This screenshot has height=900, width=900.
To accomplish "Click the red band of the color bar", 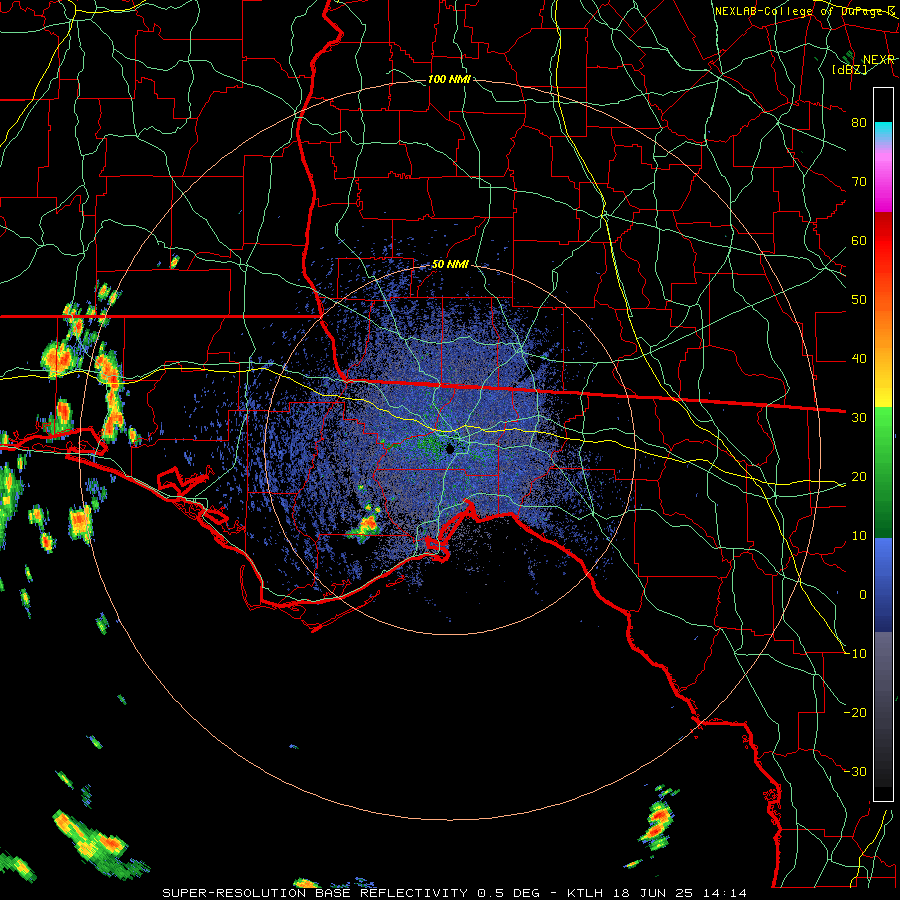I will pyautogui.click(x=883, y=241).
